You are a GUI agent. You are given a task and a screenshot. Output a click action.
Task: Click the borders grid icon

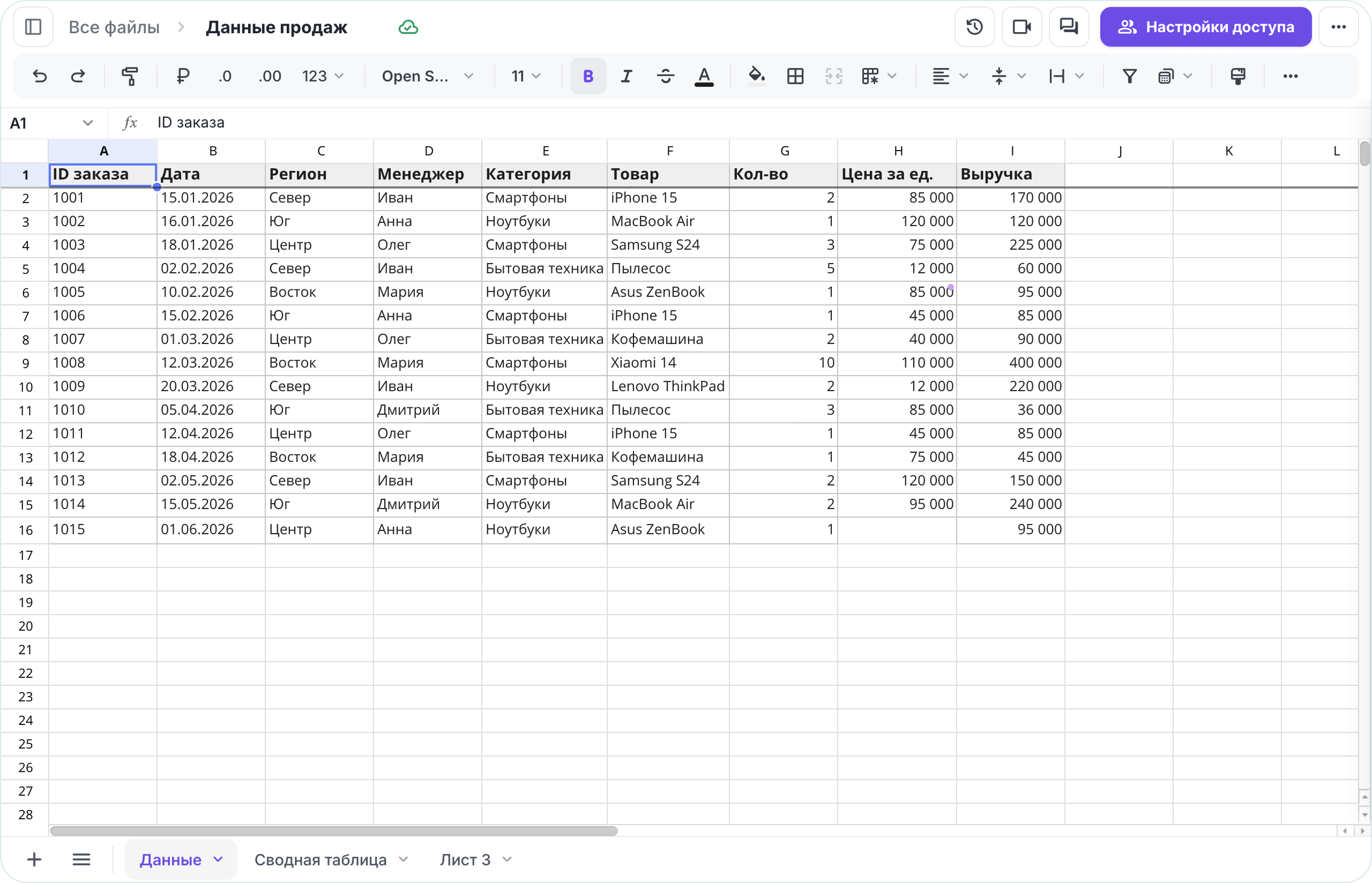pyautogui.click(x=795, y=76)
